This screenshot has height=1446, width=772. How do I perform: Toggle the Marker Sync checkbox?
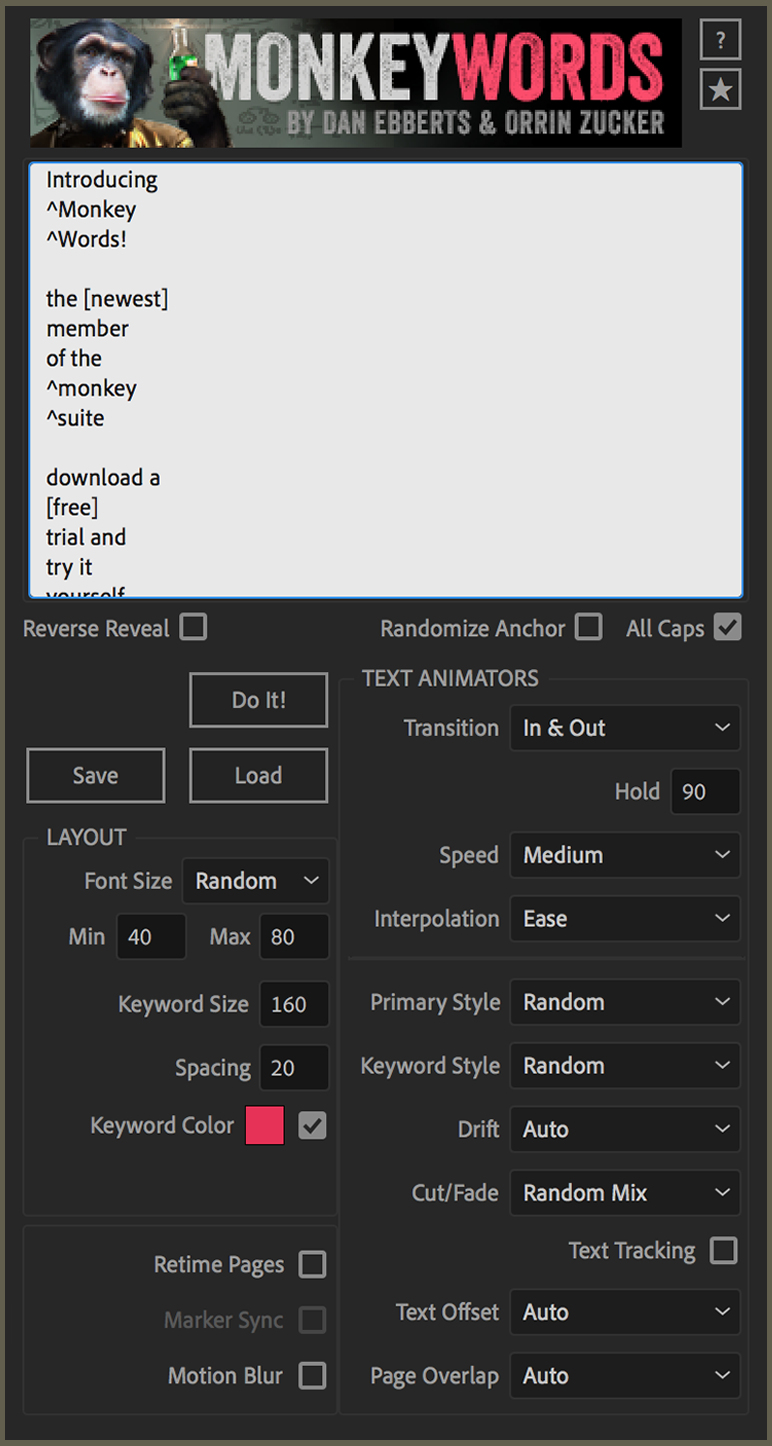[x=313, y=1320]
